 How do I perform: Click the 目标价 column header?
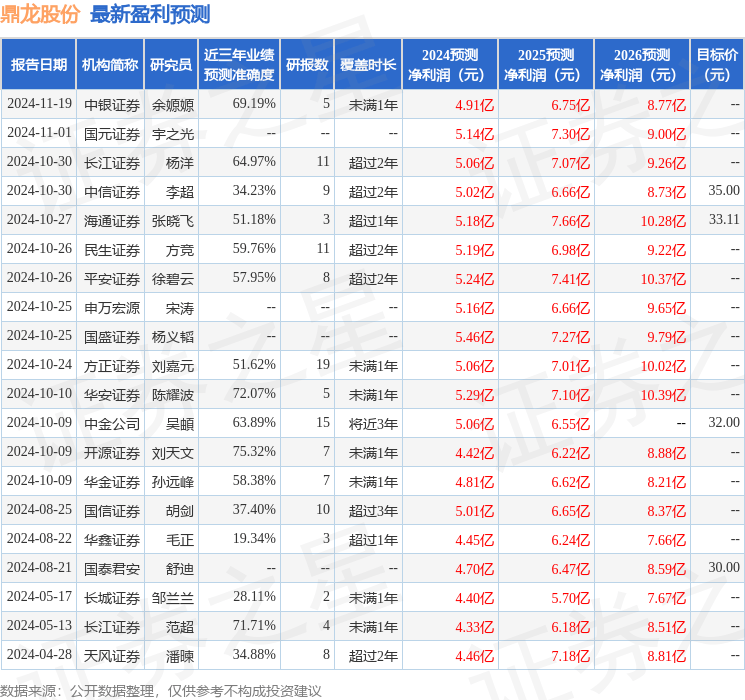[x=717, y=65]
